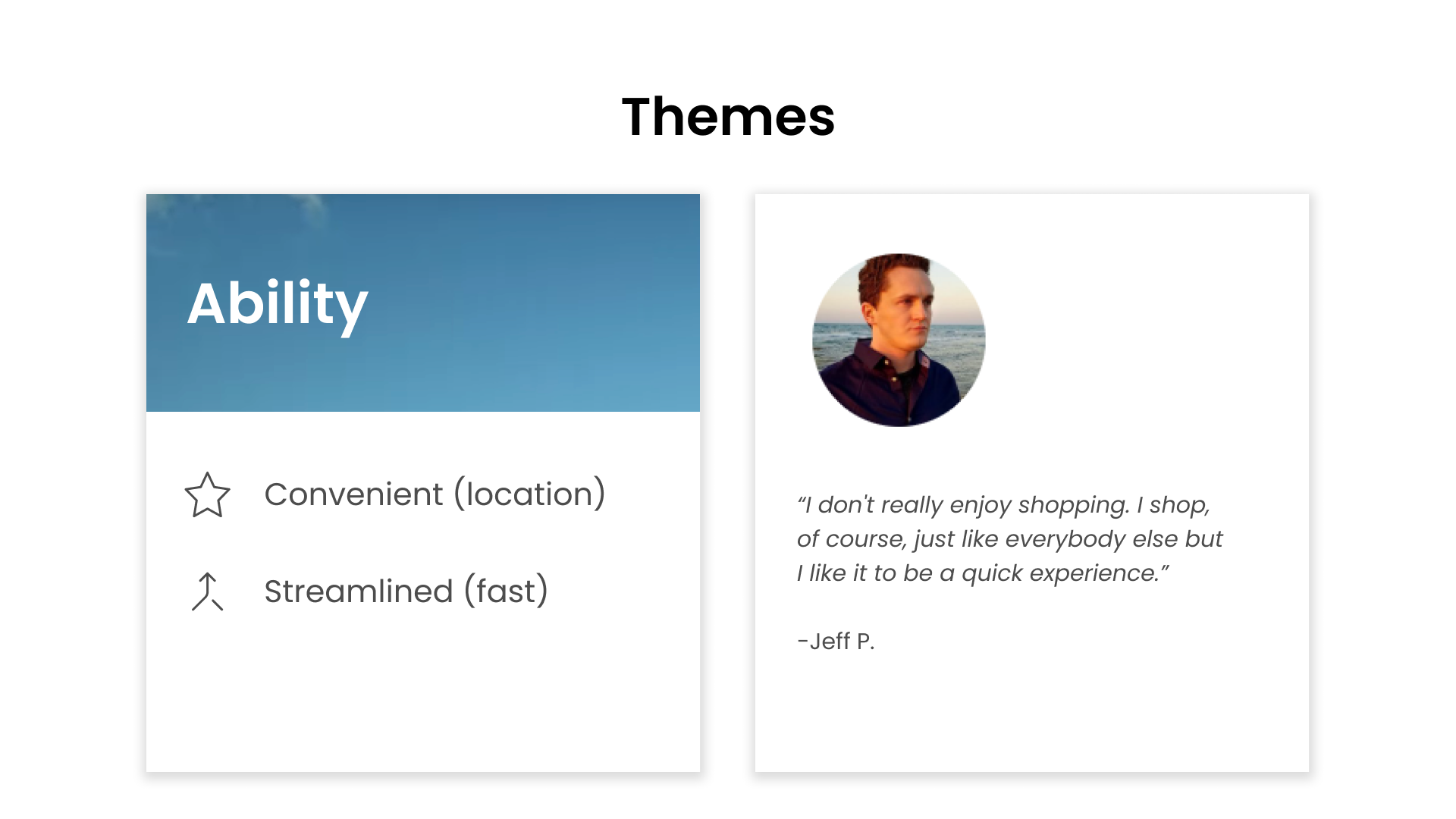Click white space right of Jeff's portrait

(x=1145, y=340)
